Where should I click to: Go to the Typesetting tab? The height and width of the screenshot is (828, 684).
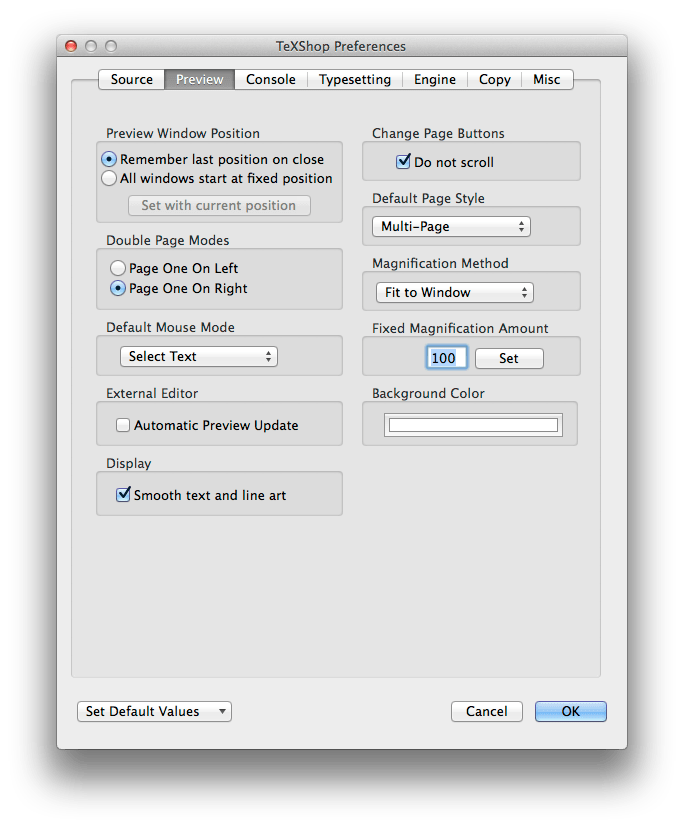[355, 79]
